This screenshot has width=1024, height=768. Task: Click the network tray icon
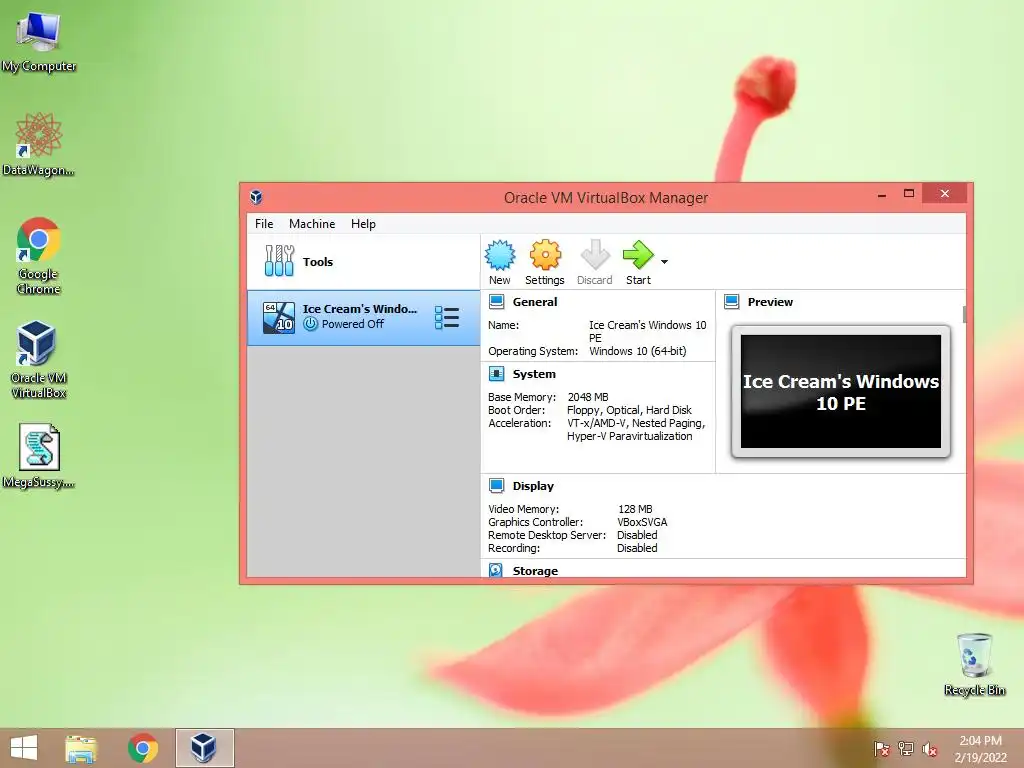coord(906,748)
